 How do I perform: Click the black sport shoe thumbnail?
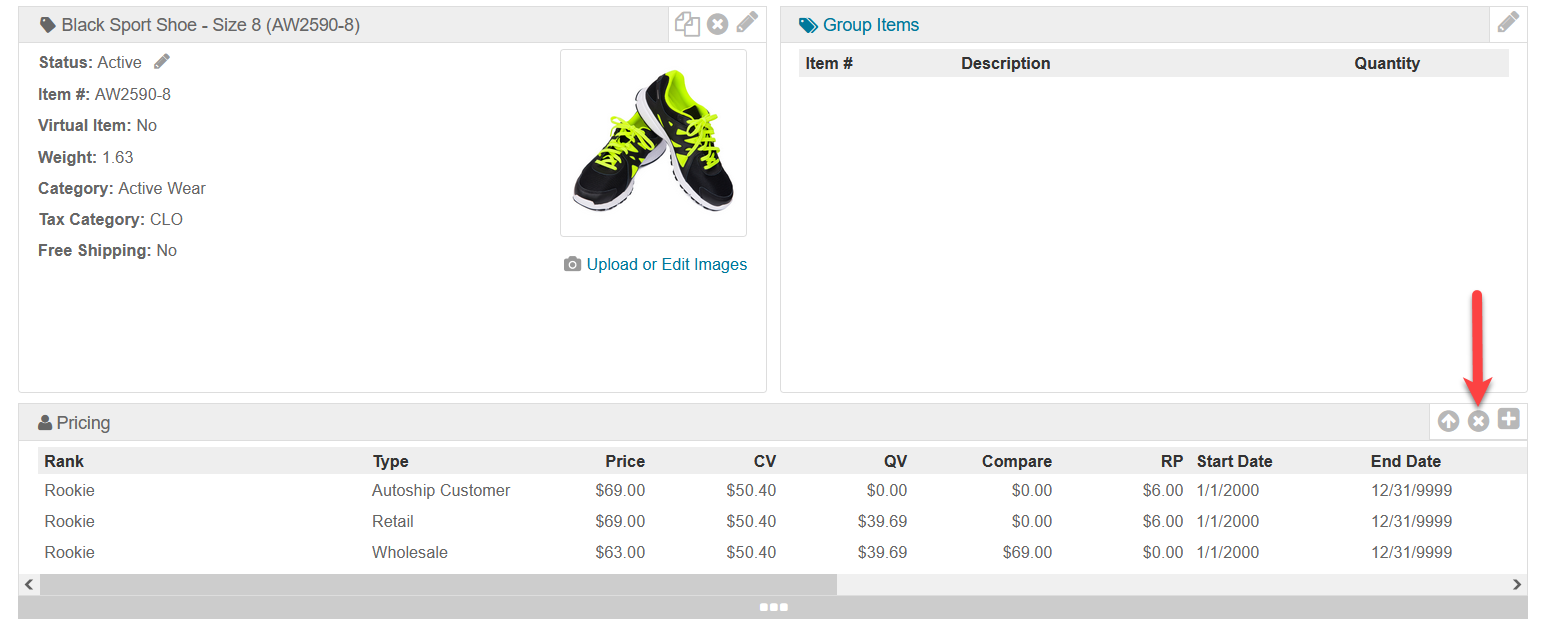pos(653,142)
